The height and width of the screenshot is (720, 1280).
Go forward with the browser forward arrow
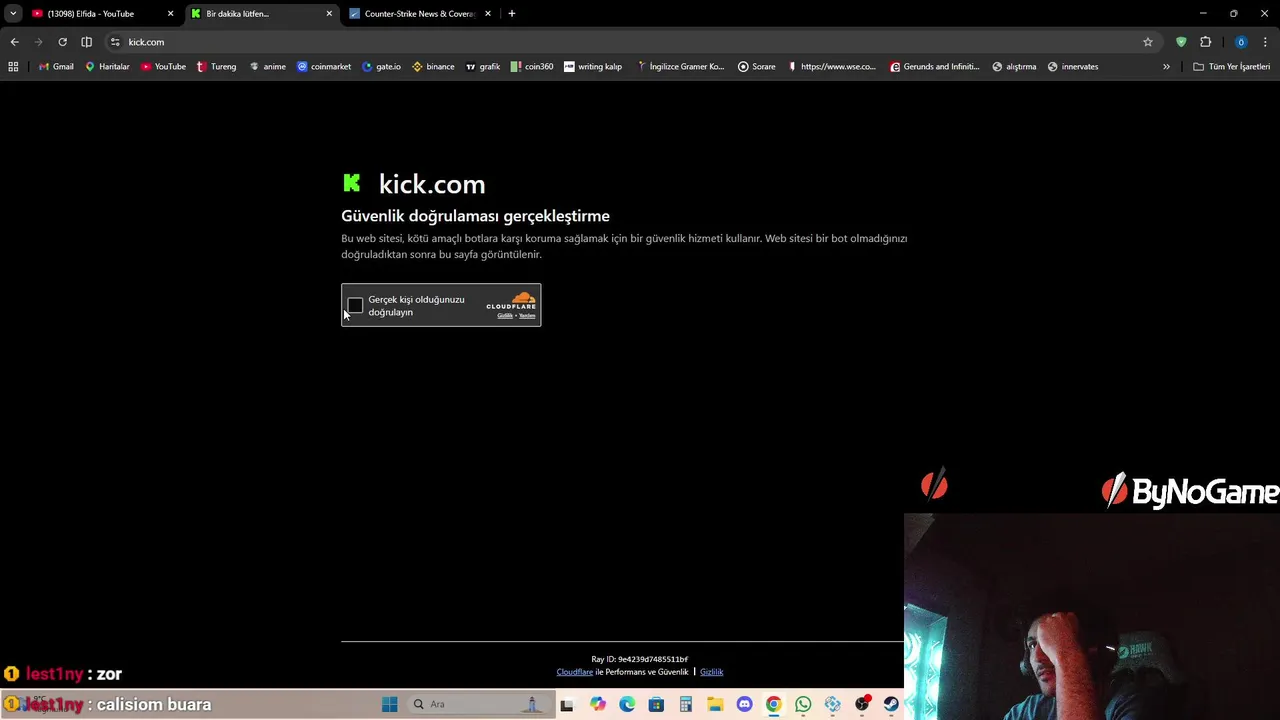tap(38, 42)
